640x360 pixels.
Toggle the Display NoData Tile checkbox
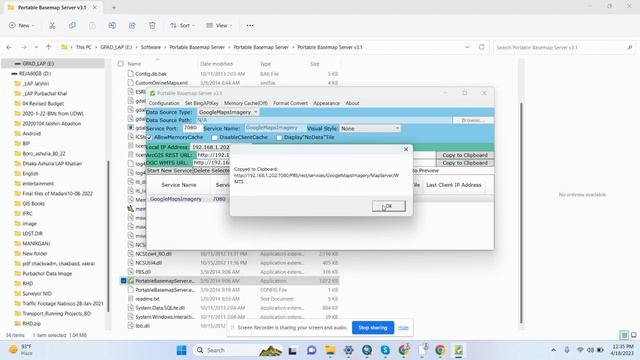[279, 138]
